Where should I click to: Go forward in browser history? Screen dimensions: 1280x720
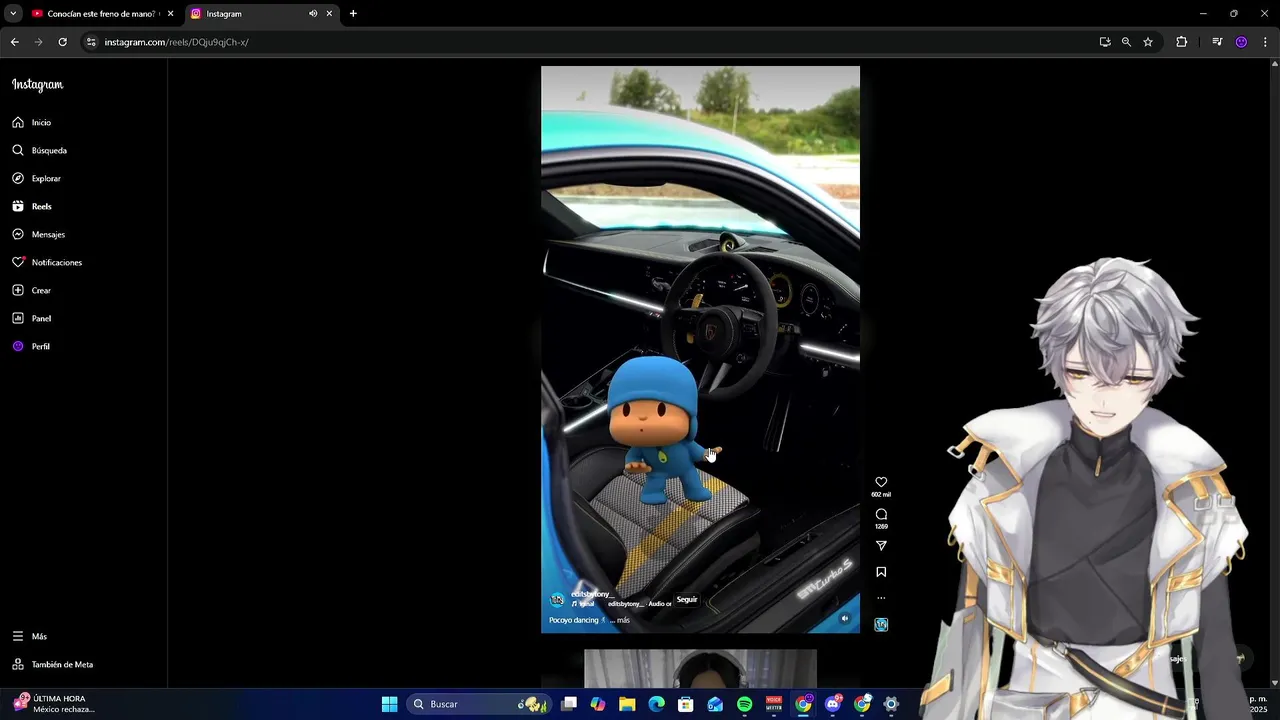click(x=38, y=42)
